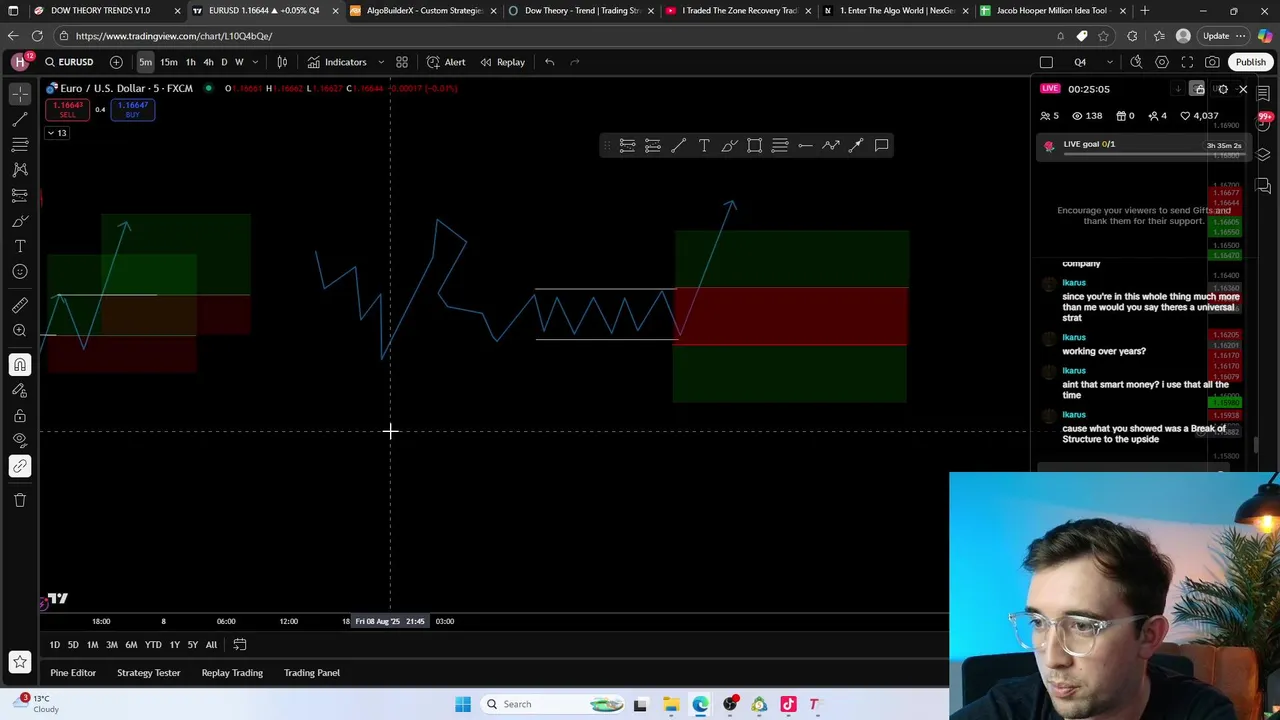Activate the zoom in tool
Image resolution: width=1280 pixels, height=720 pixels.
point(20,330)
